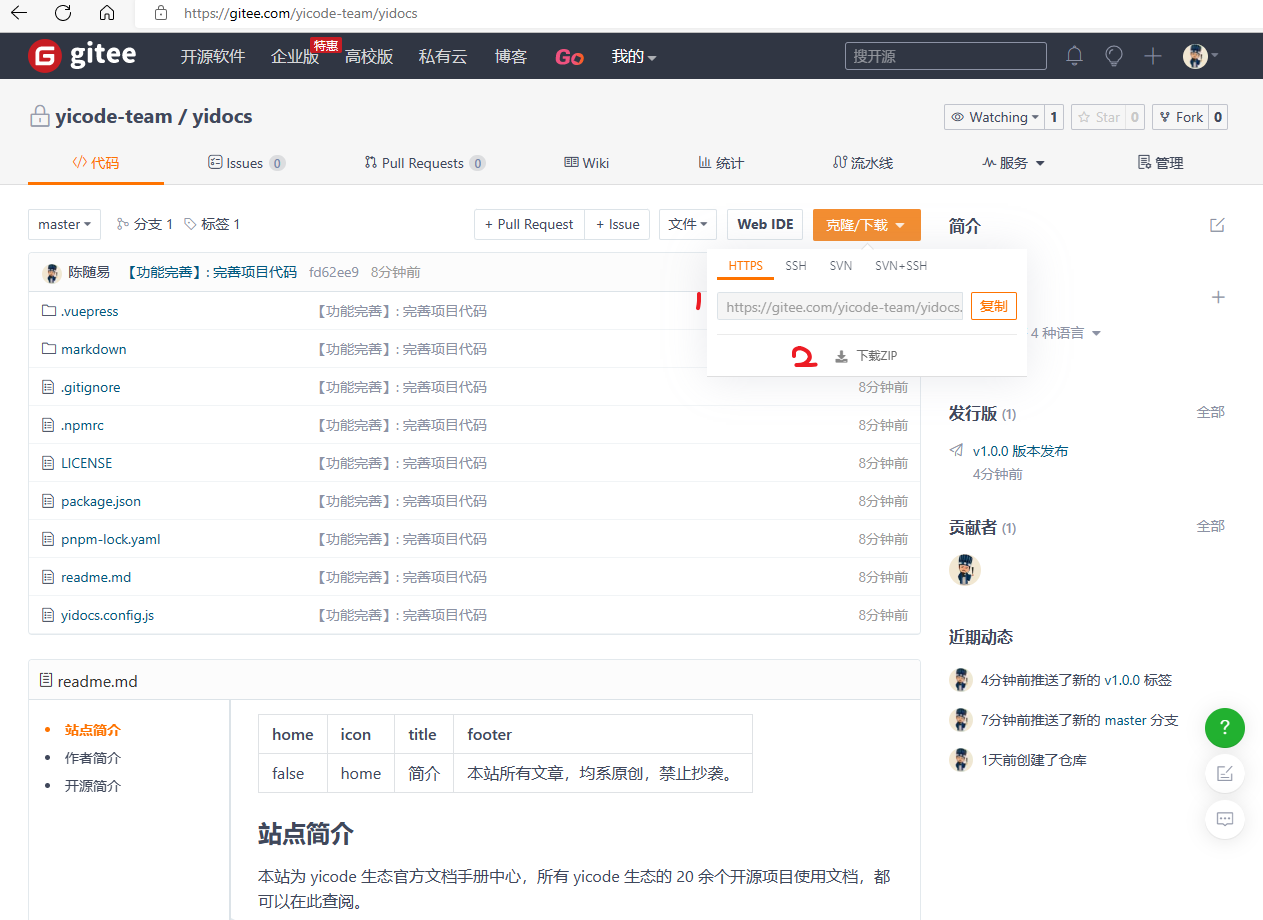This screenshot has height=920, width=1263.
Task: Open the Wiki tab
Action: [x=587, y=163]
